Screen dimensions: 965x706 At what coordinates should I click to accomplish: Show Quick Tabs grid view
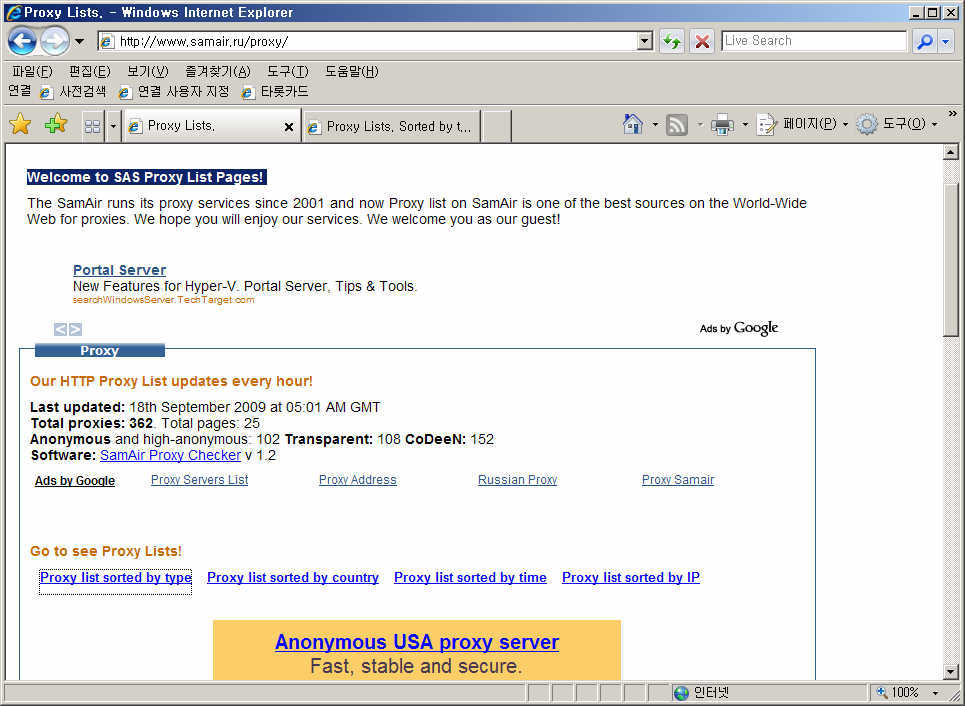tap(92, 126)
